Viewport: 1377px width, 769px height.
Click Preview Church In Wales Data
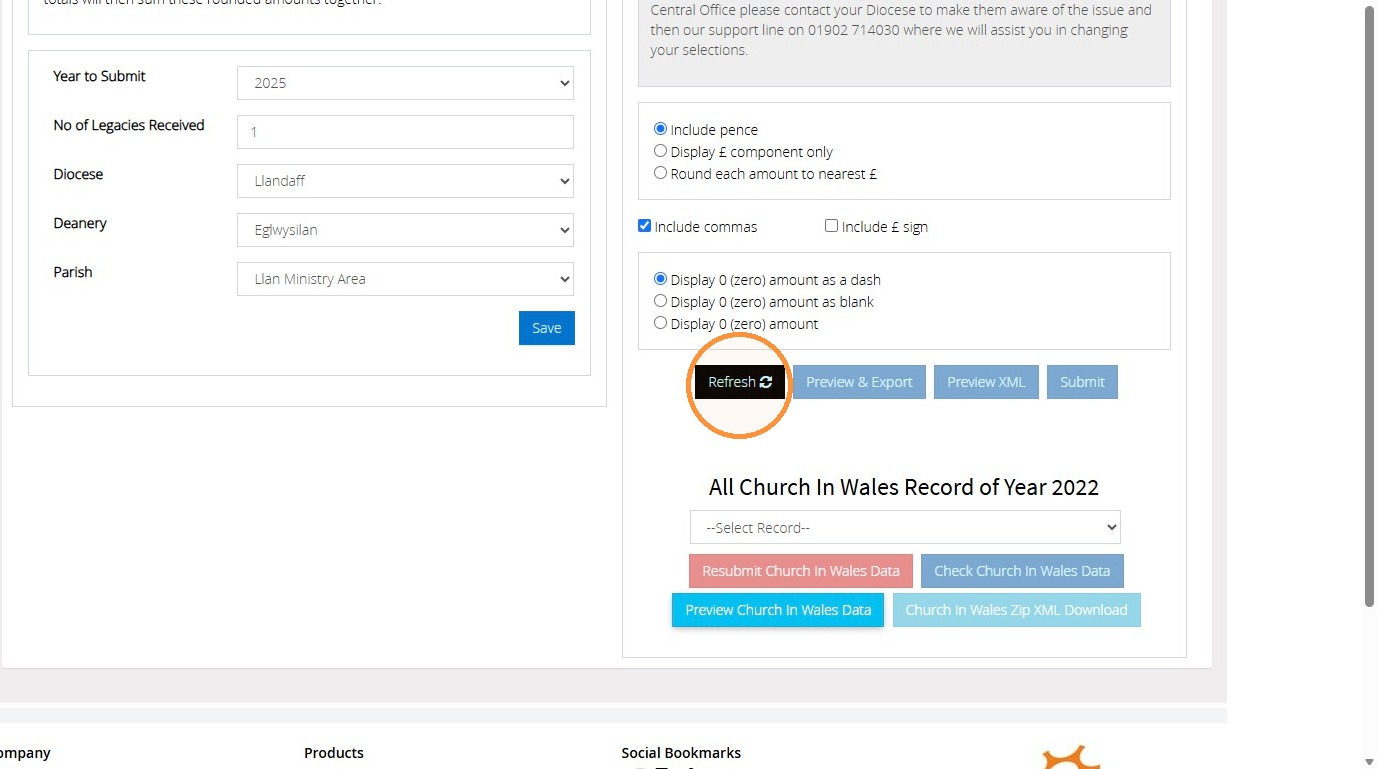click(x=778, y=610)
